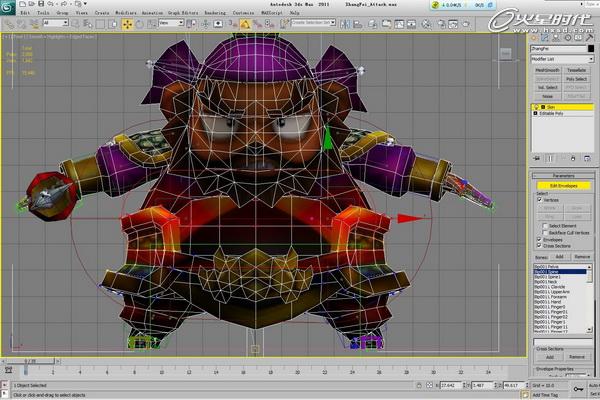
Task: Expand the Skin modifier sub-object tree
Action: click(x=543, y=107)
